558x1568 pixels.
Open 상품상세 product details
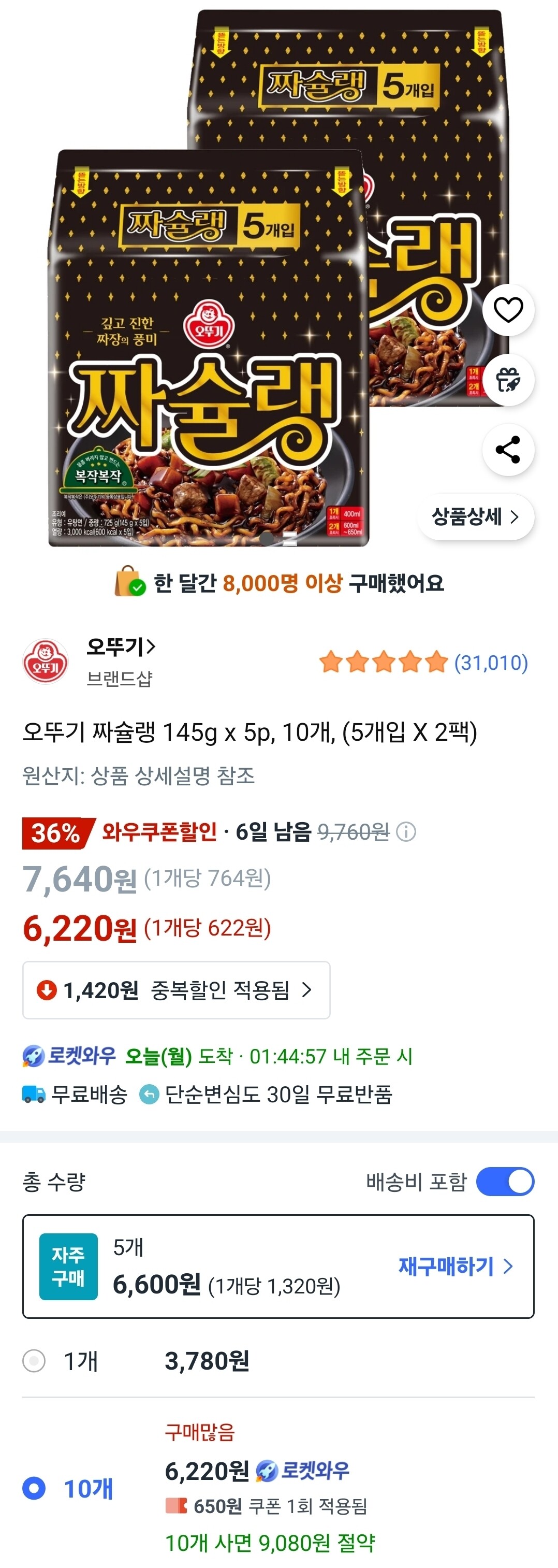click(476, 517)
